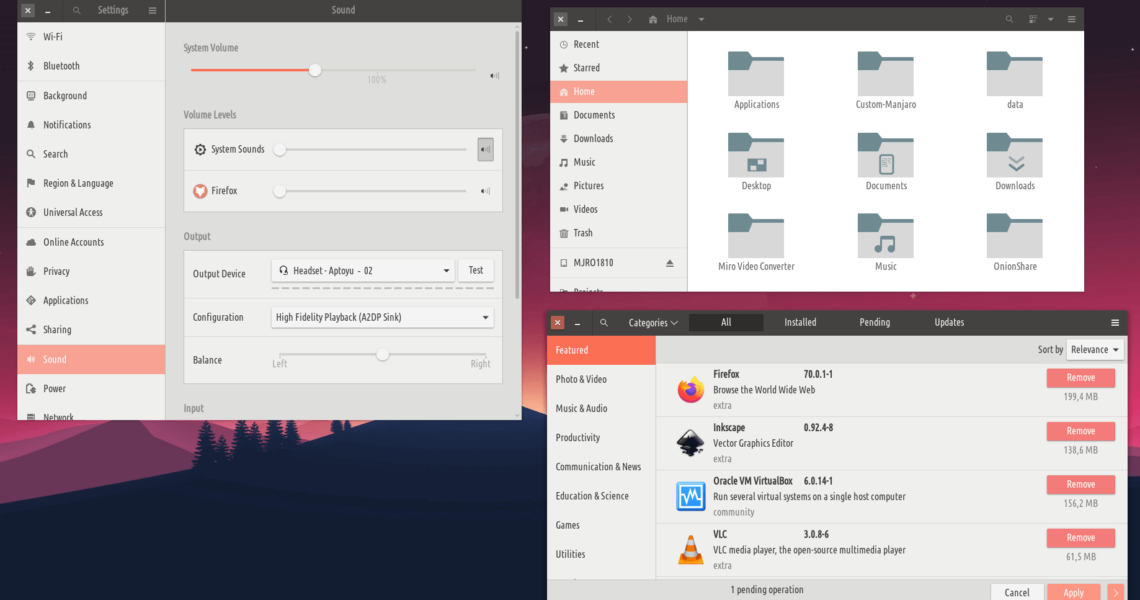Expand the Configuration A2DP Sink dropdown

383,318
